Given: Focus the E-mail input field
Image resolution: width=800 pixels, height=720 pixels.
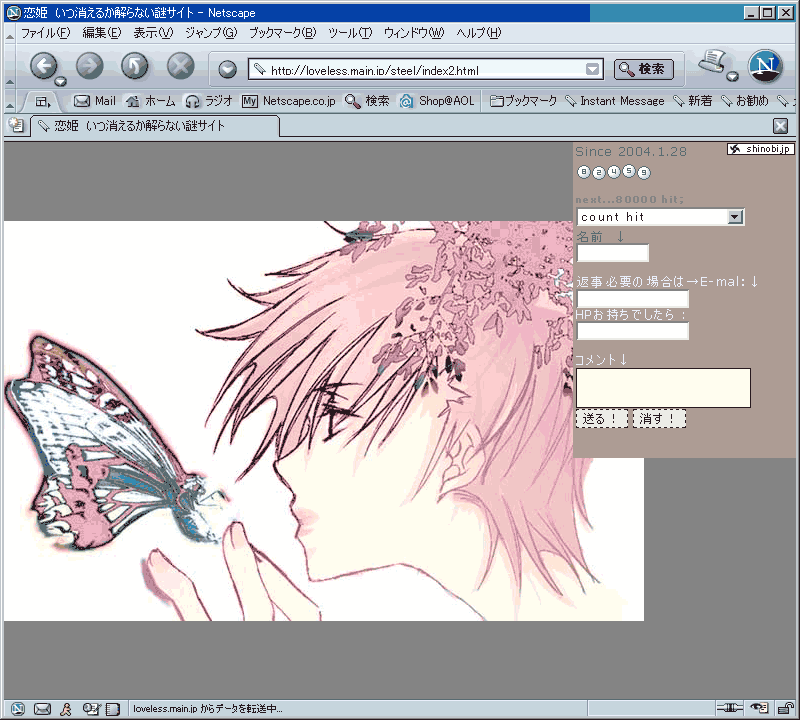Looking at the screenshot, I should [x=633, y=299].
